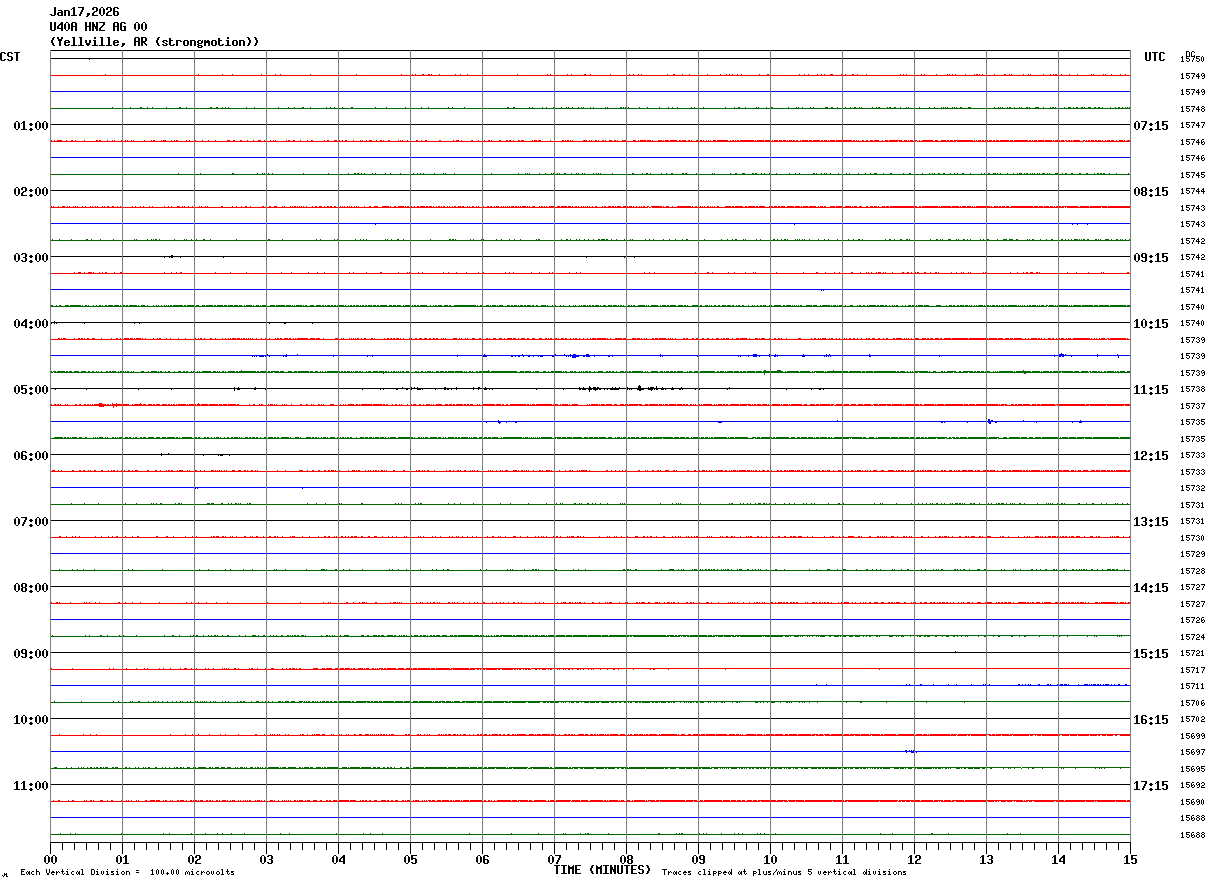Click the "15:15" UTC time label

1151,654
